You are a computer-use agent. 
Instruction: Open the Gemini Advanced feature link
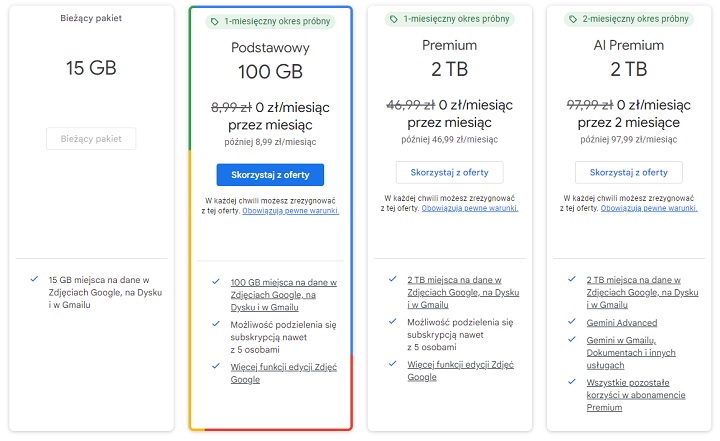tap(622, 323)
